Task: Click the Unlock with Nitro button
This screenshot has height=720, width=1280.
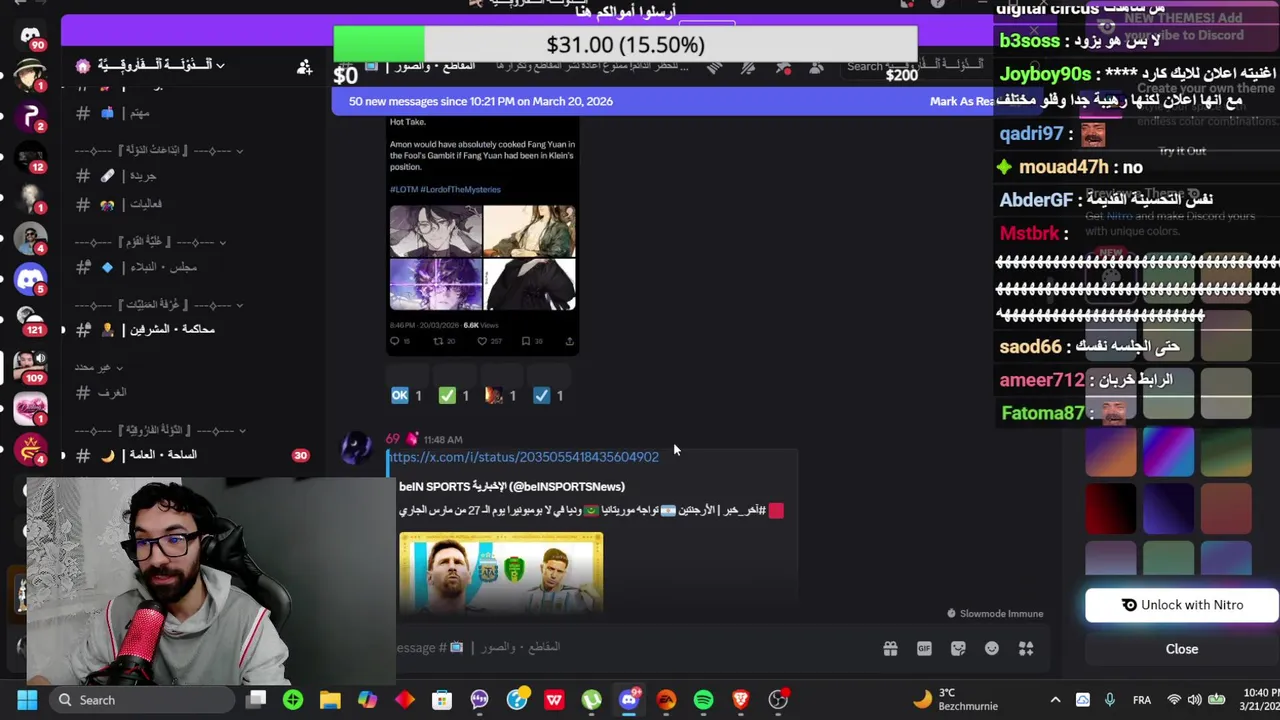Action: pos(1181,605)
